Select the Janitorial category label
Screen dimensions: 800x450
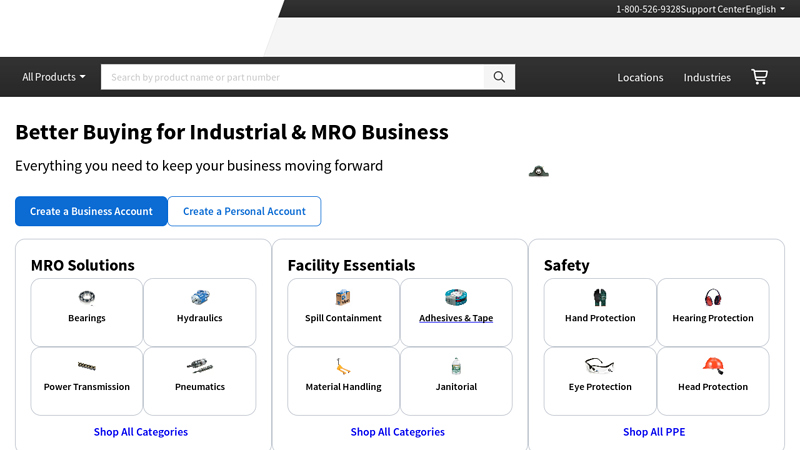click(456, 387)
